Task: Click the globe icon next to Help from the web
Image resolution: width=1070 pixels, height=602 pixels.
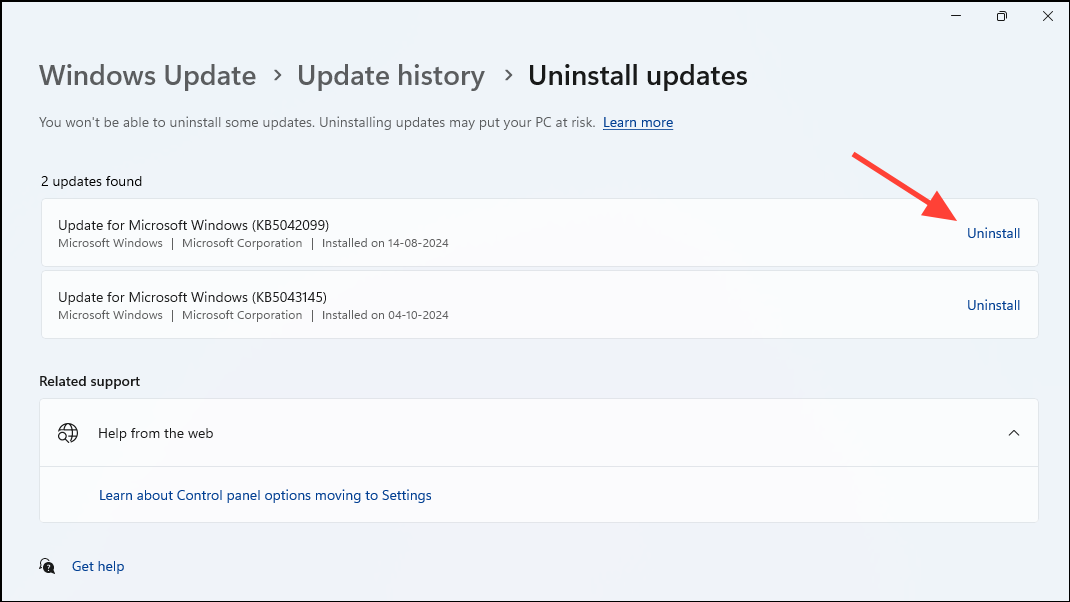Action: (x=68, y=432)
